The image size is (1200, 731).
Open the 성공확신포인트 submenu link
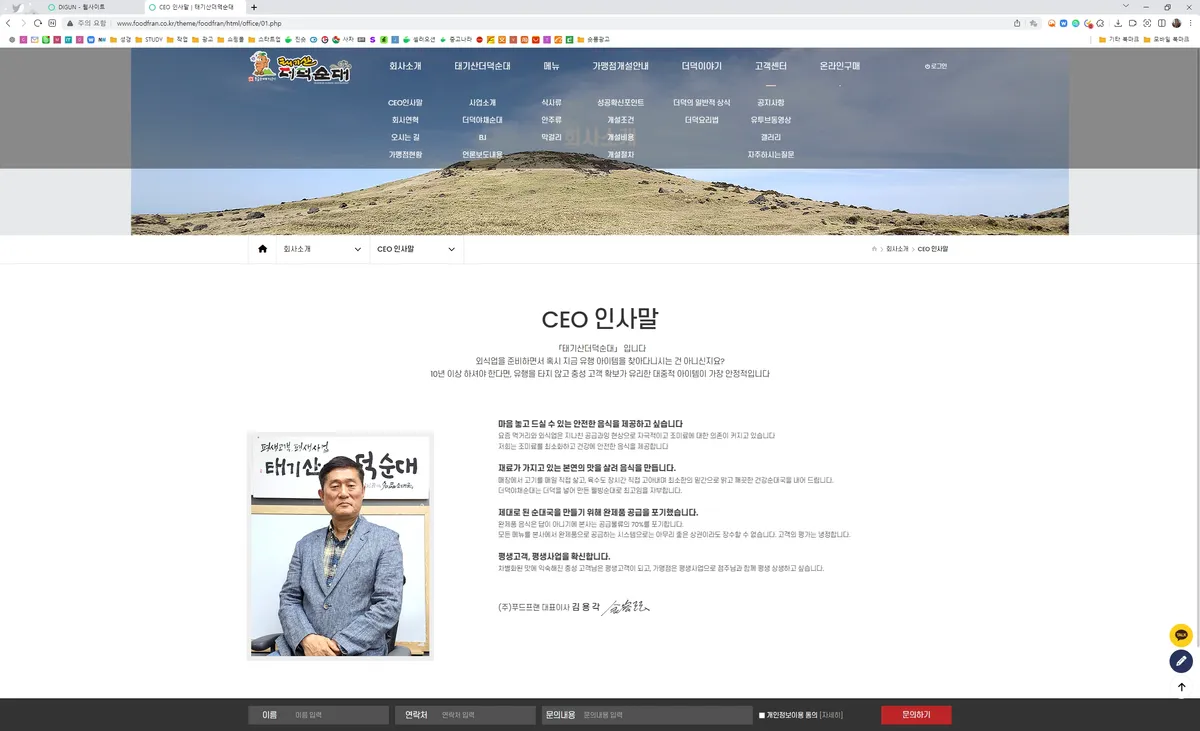[x=620, y=102]
